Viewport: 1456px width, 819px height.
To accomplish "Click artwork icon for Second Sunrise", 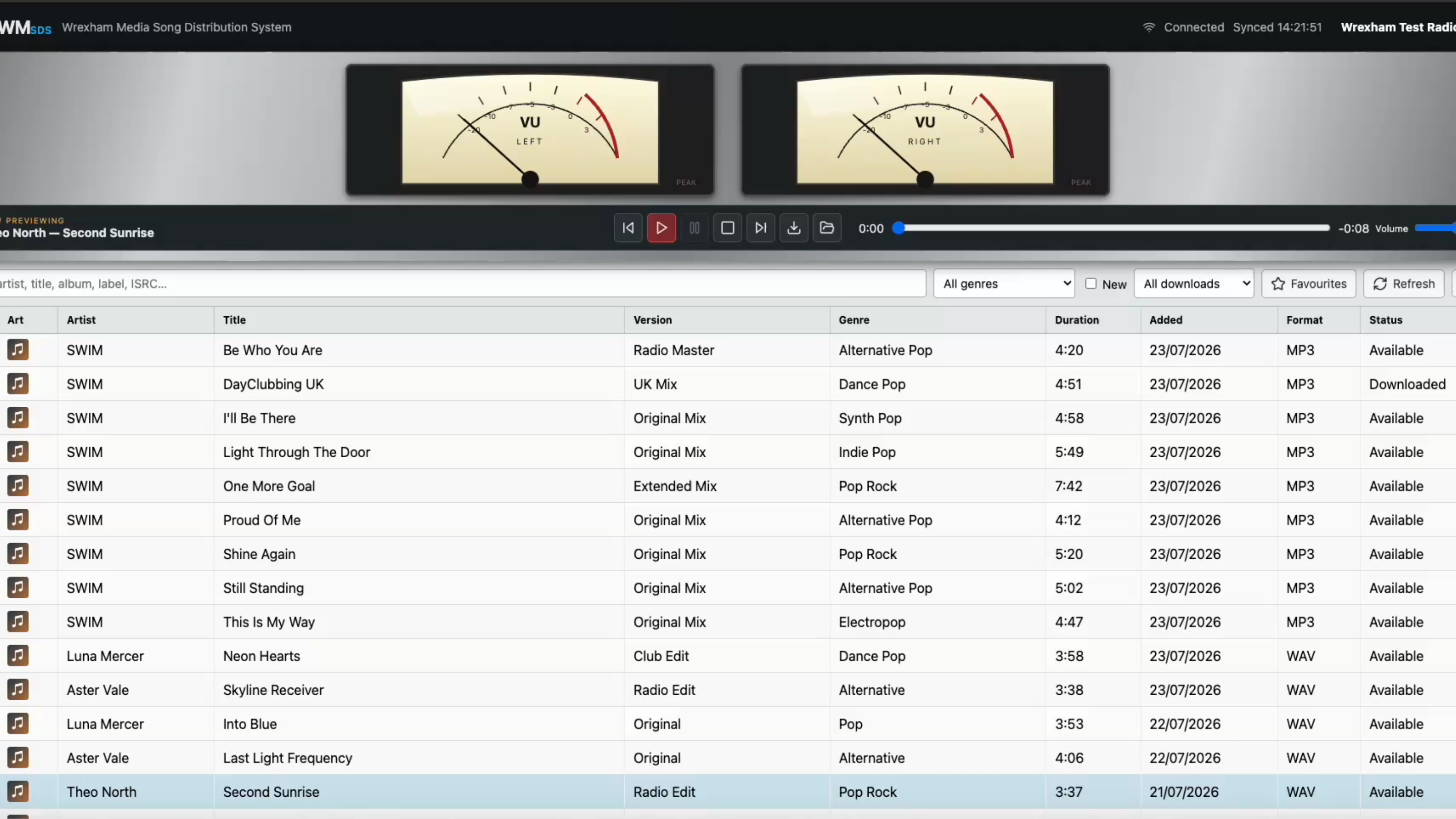I will 18,791.
